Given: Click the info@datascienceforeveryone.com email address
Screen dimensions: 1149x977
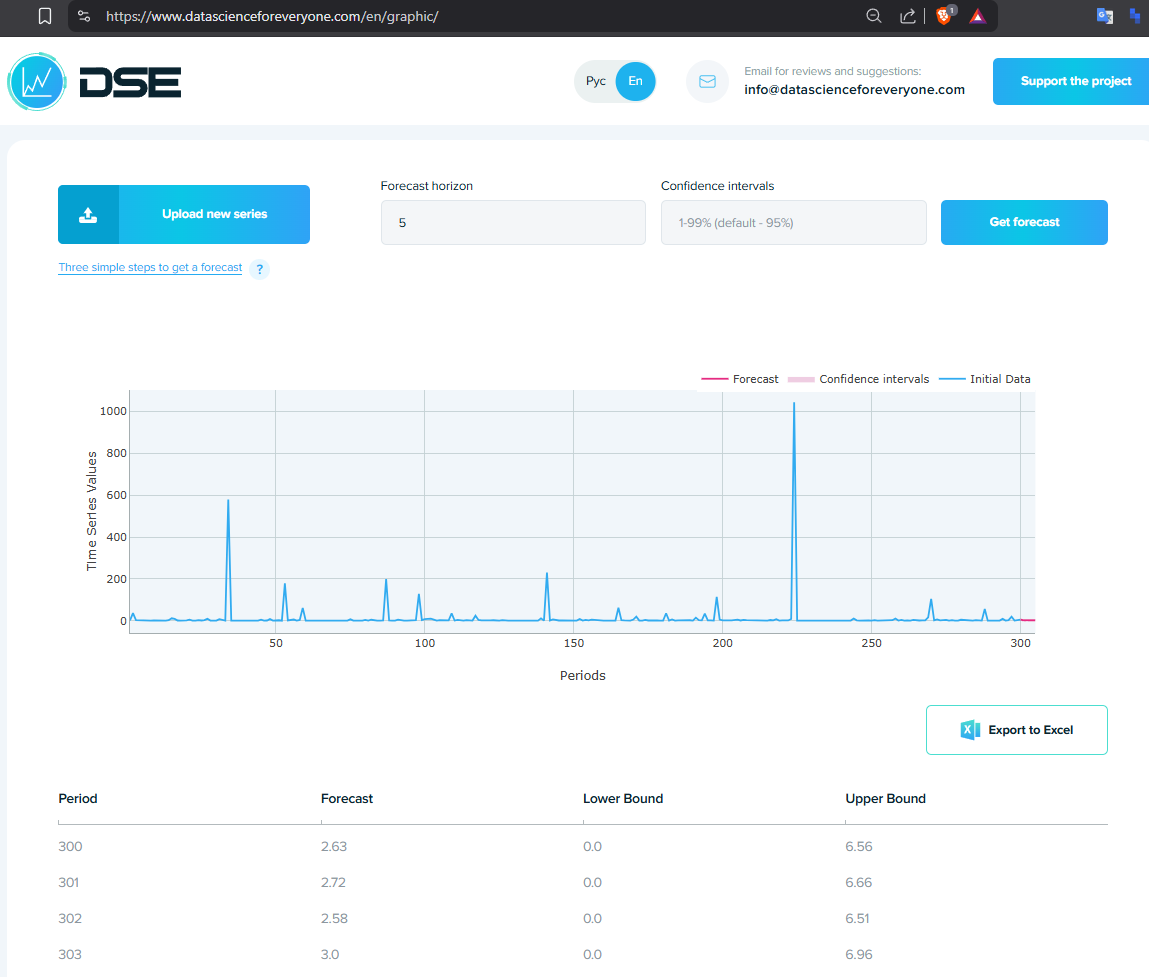Looking at the screenshot, I should [x=854, y=89].
